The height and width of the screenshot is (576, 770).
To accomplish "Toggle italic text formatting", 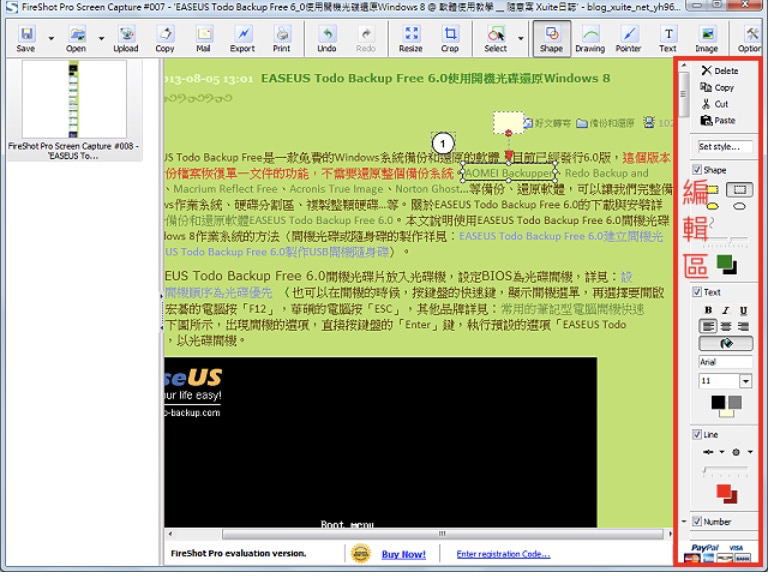I will [726, 310].
